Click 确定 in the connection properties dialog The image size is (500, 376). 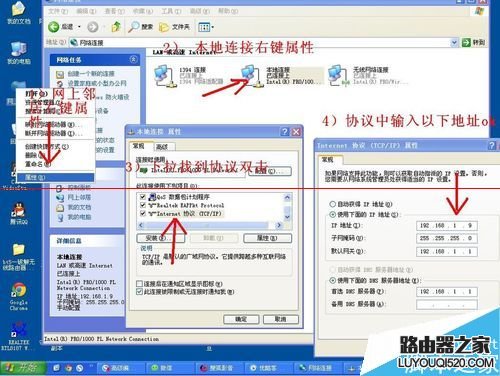[241, 319]
